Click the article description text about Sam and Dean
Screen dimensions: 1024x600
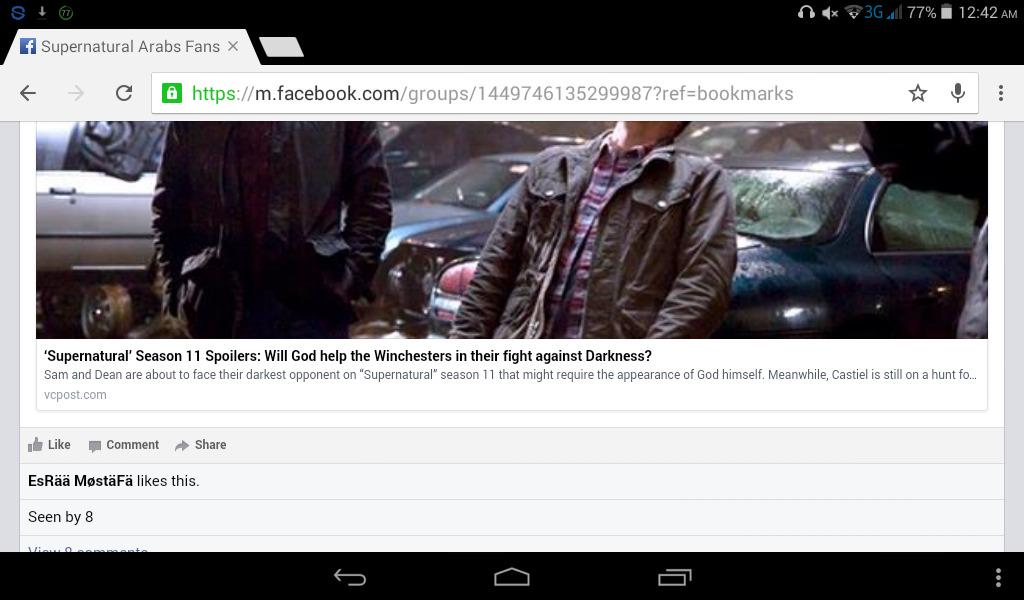click(x=510, y=375)
